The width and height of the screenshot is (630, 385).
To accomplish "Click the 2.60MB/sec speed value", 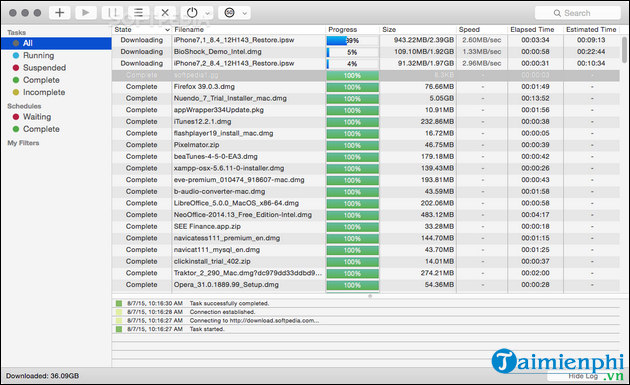I will 481,40.
